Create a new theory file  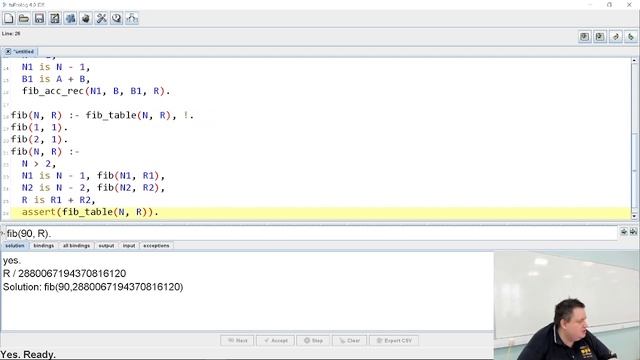tap(9, 18)
